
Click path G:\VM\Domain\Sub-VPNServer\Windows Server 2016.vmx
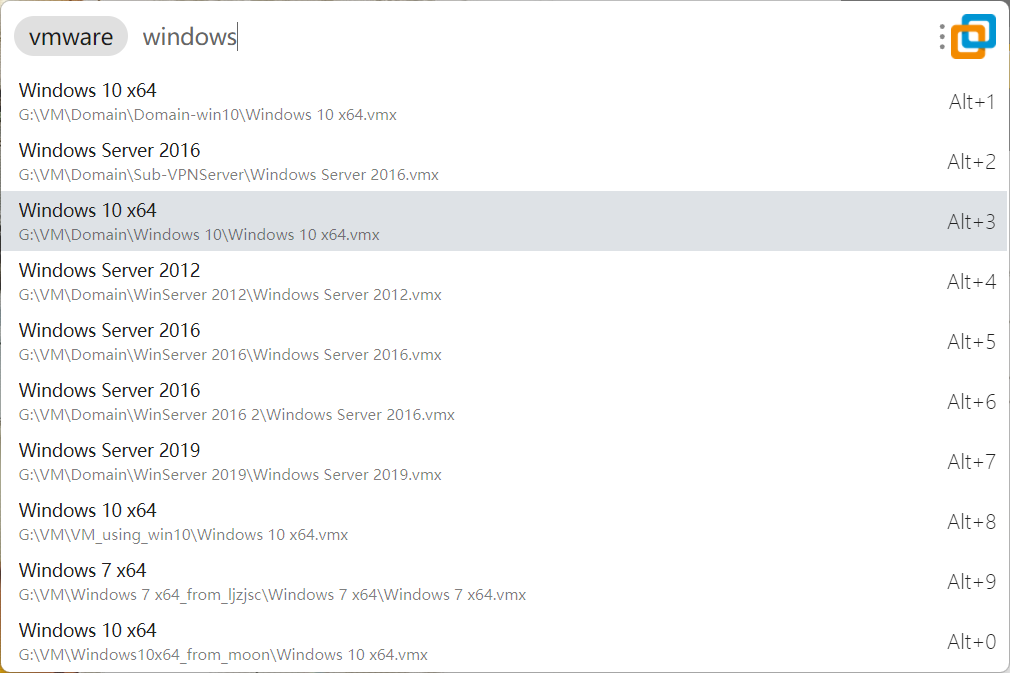pos(229,175)
